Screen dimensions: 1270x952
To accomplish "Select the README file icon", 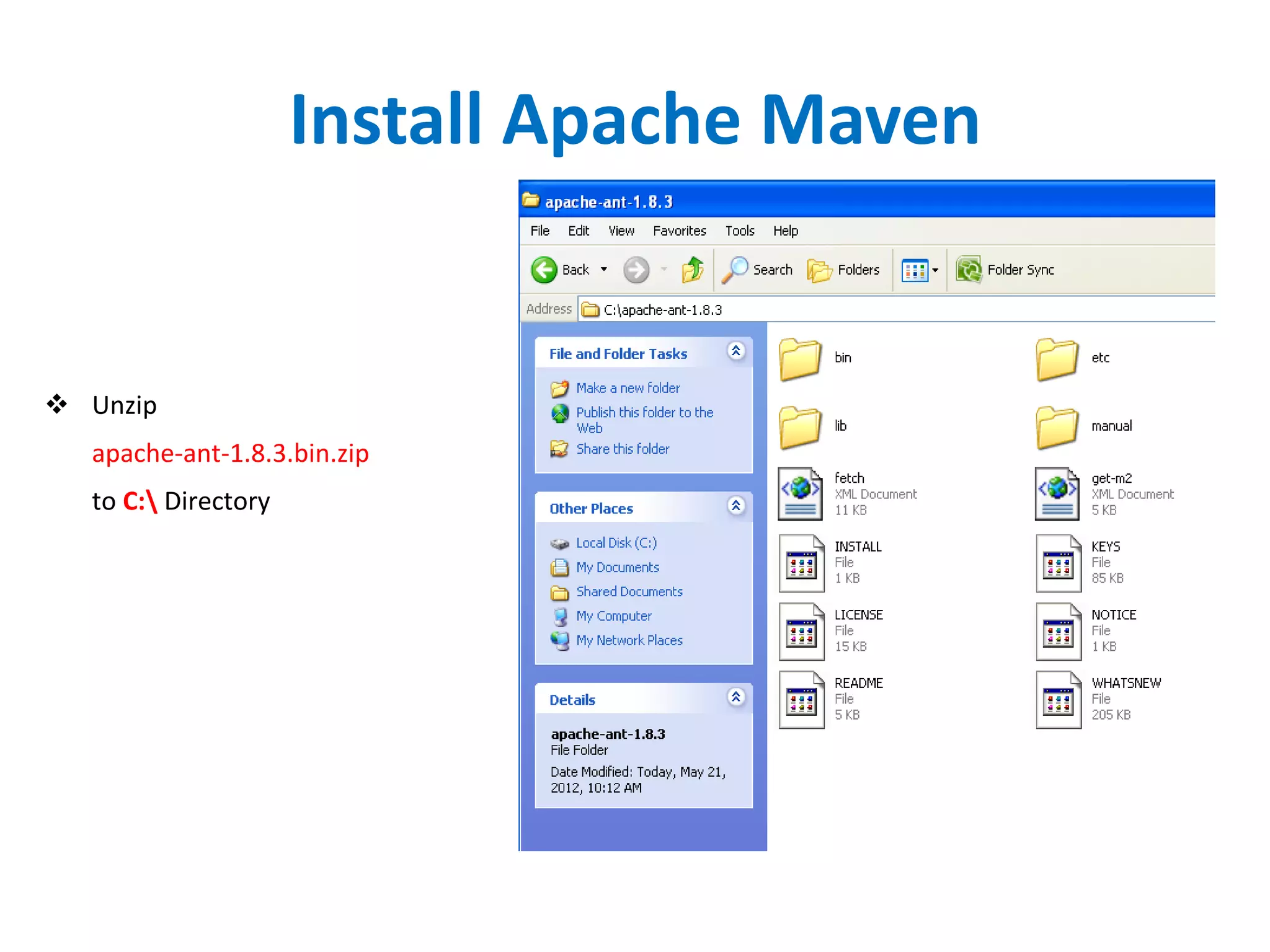I will pos(801,699).
